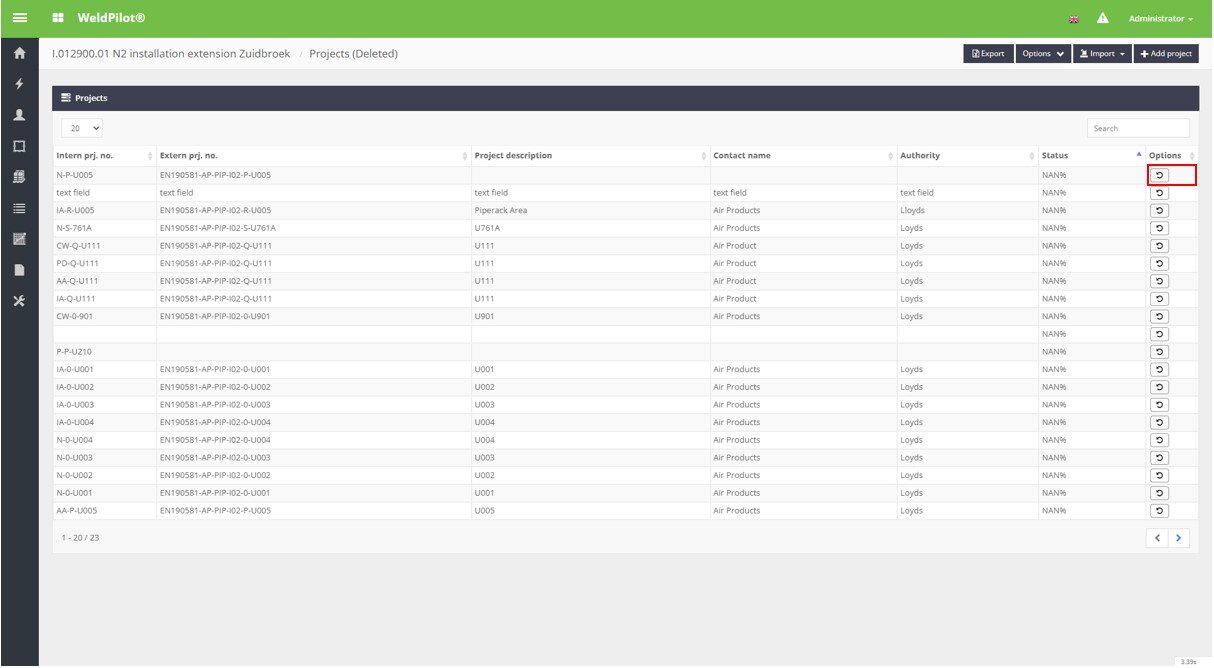
Task: Open the Import dropdown menu
Action: click(x=1101, y=54)
